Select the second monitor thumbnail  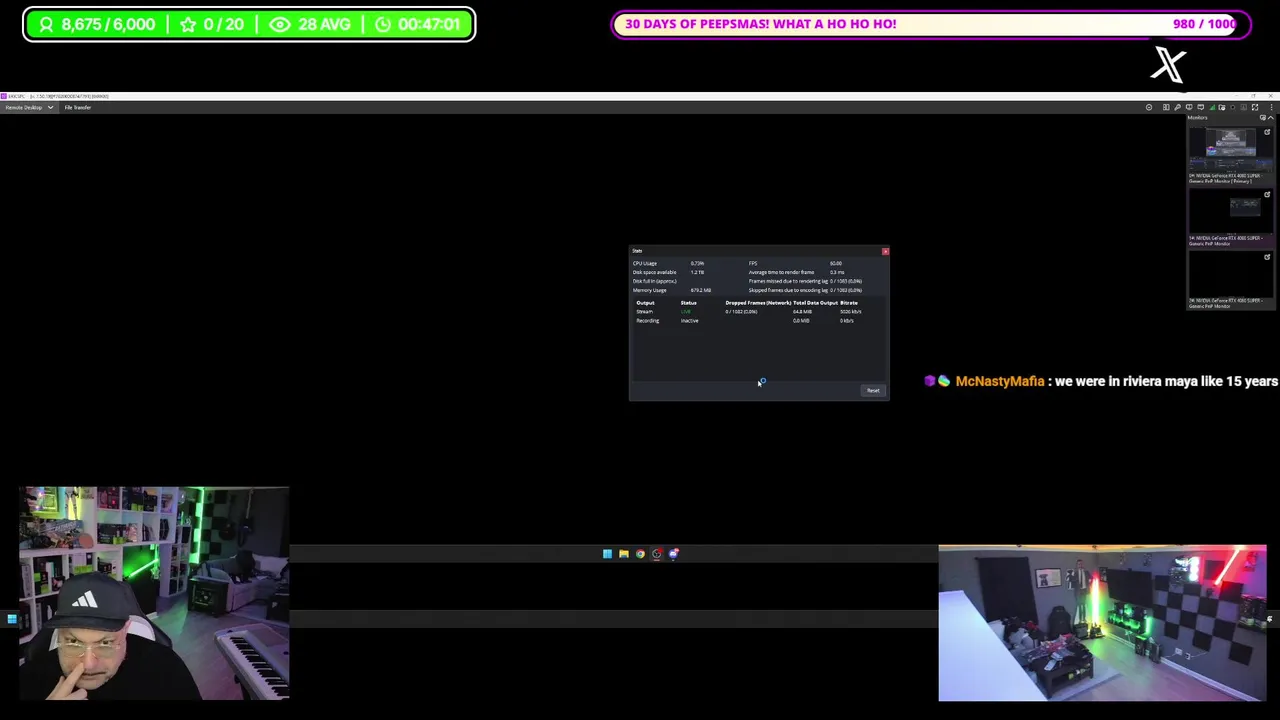tap(1230, 211)
